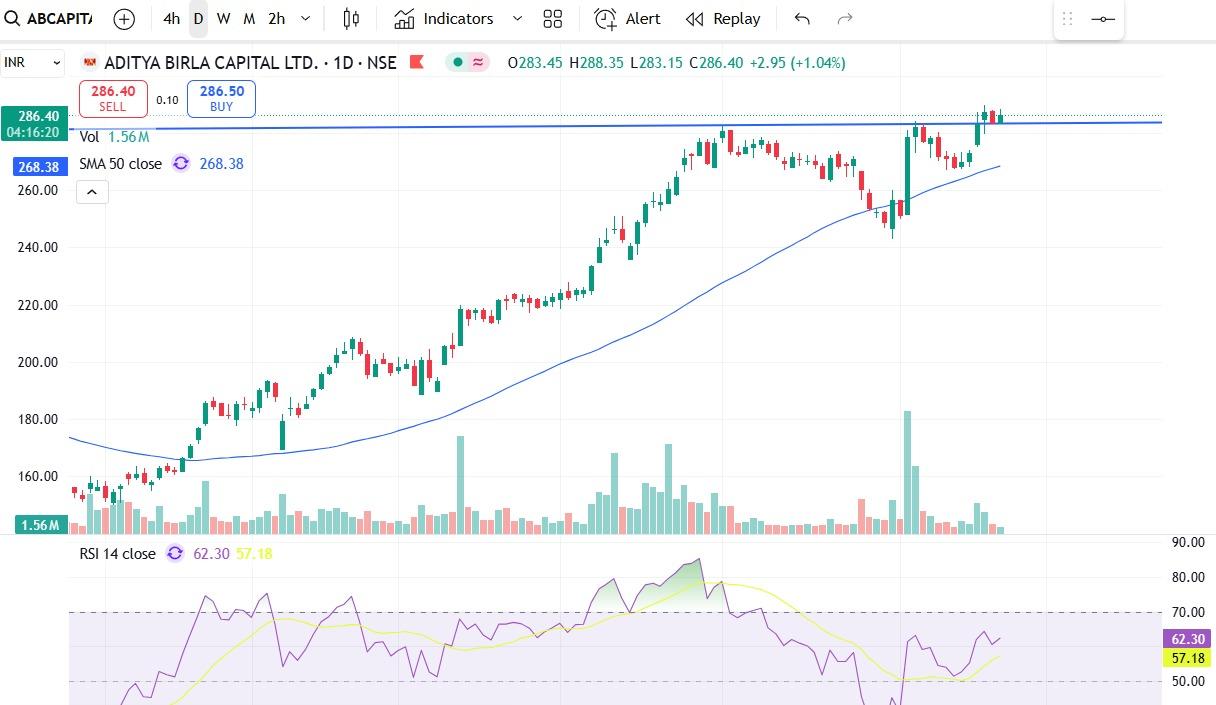The image size is (1216, 705).
Task: Undo the last chart action
Action: [802, 18]
